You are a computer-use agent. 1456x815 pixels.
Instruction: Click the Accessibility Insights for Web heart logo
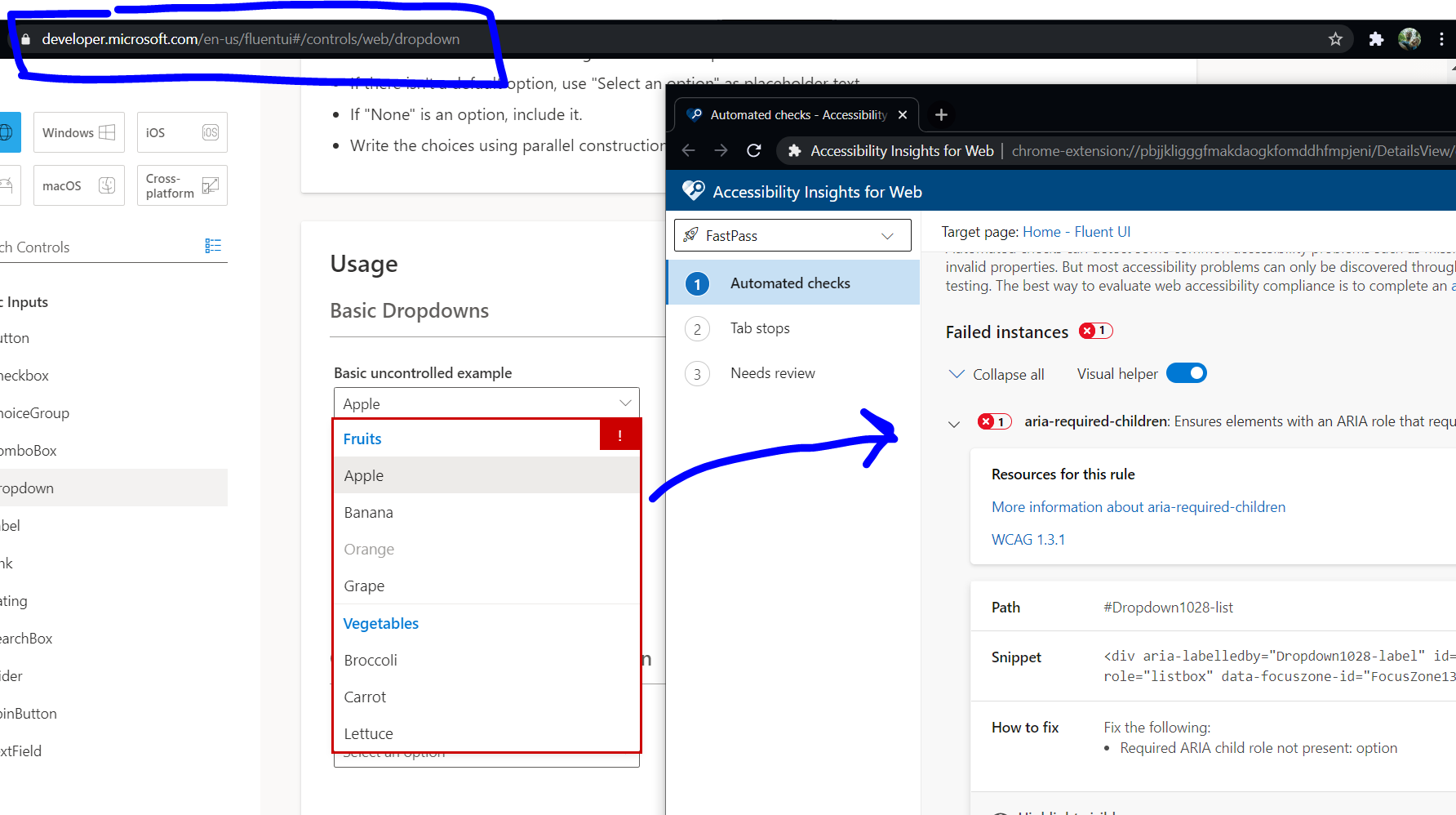[693, 190]
